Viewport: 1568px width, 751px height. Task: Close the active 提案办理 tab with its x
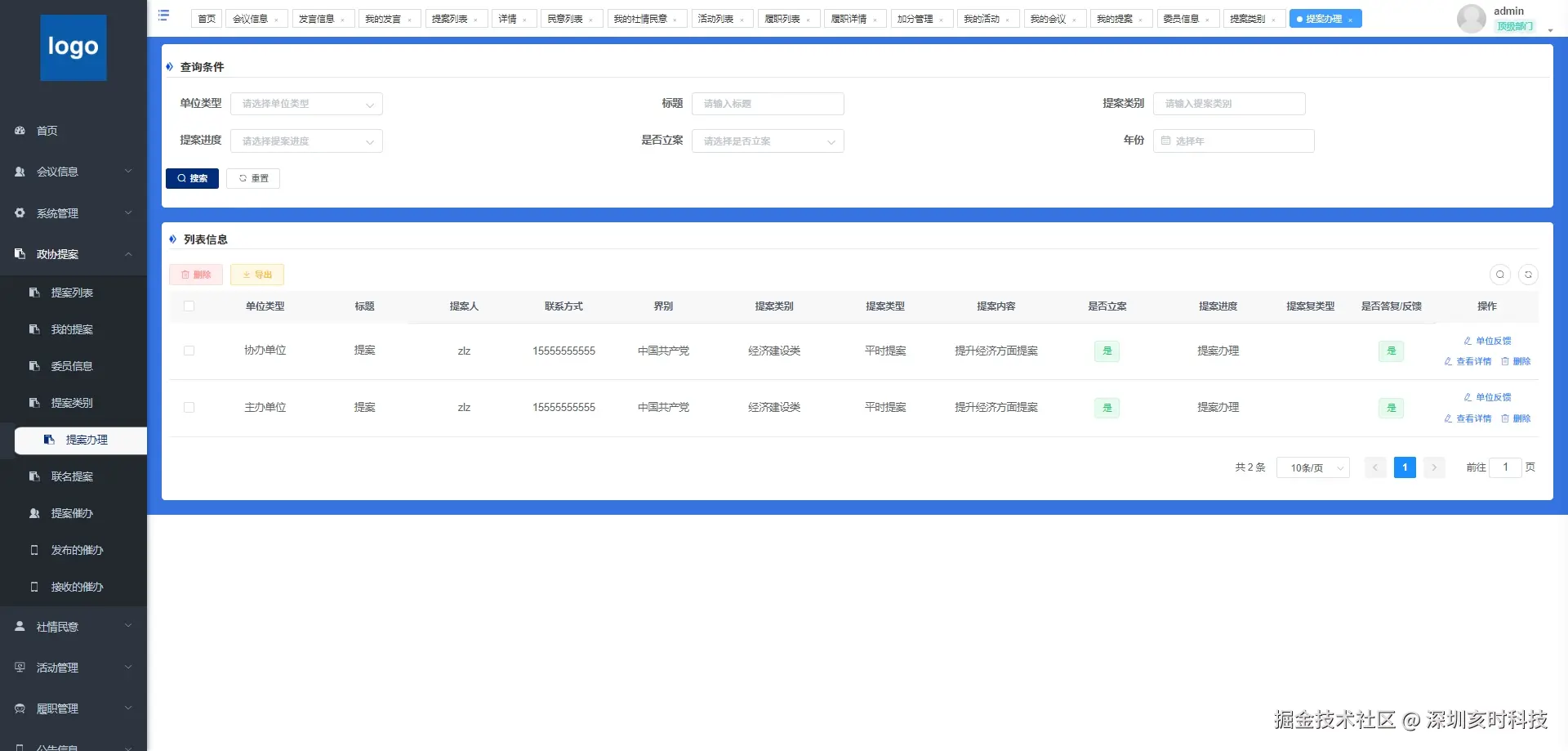1350,20
